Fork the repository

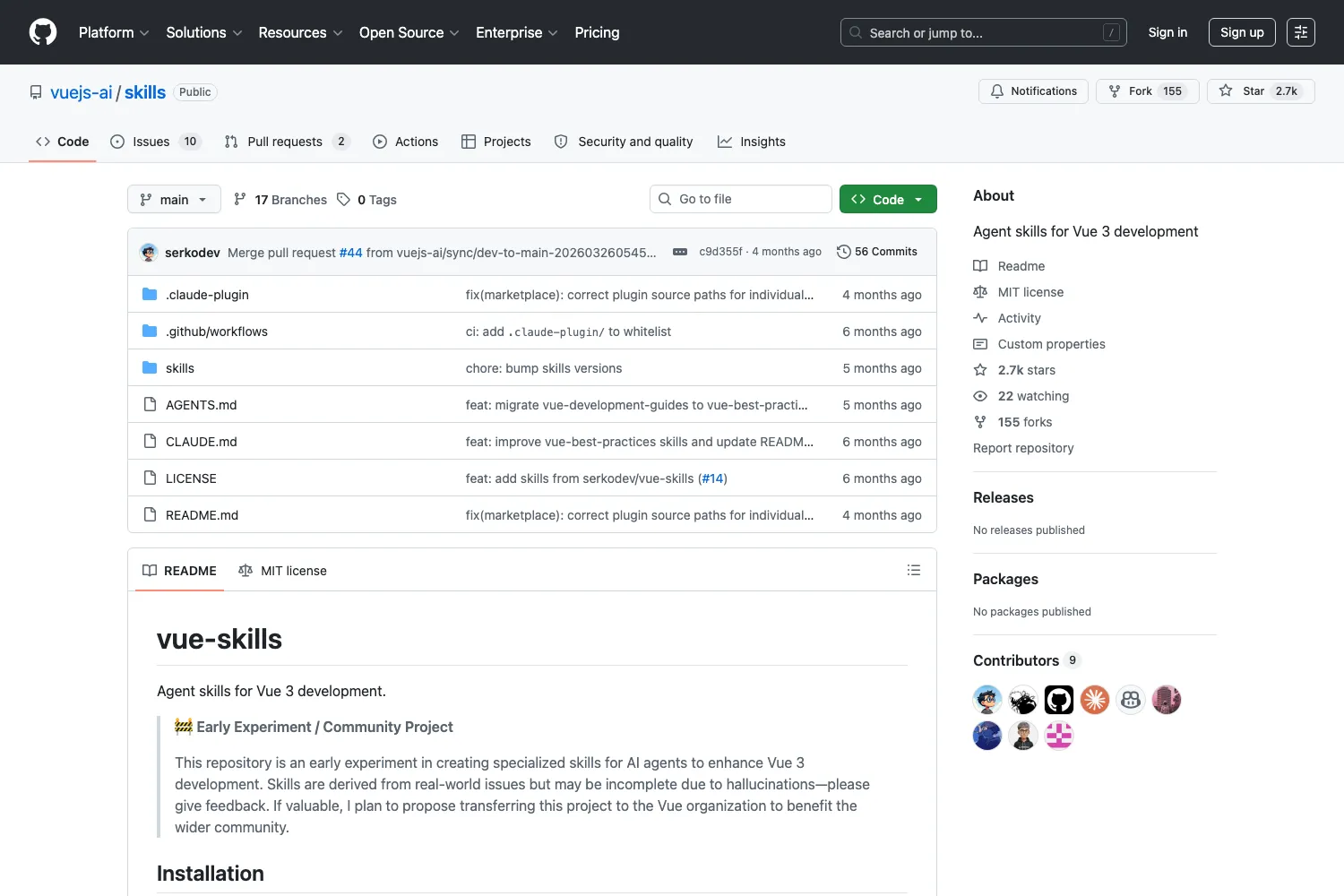click(x=1148, y=91)
